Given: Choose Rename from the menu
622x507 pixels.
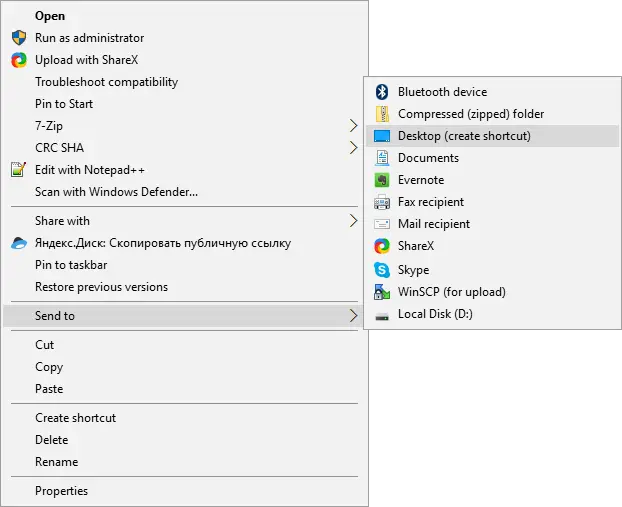Looking at the screenshot, I should (x=184, y=462).
